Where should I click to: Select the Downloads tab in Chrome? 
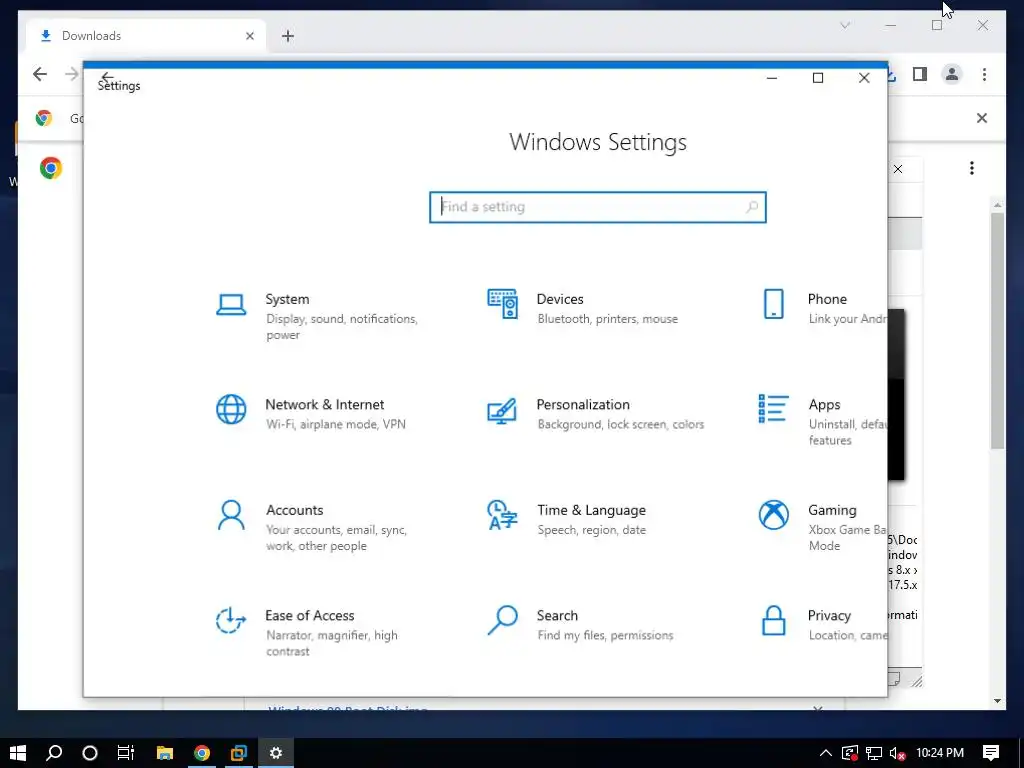click(146, 36)
